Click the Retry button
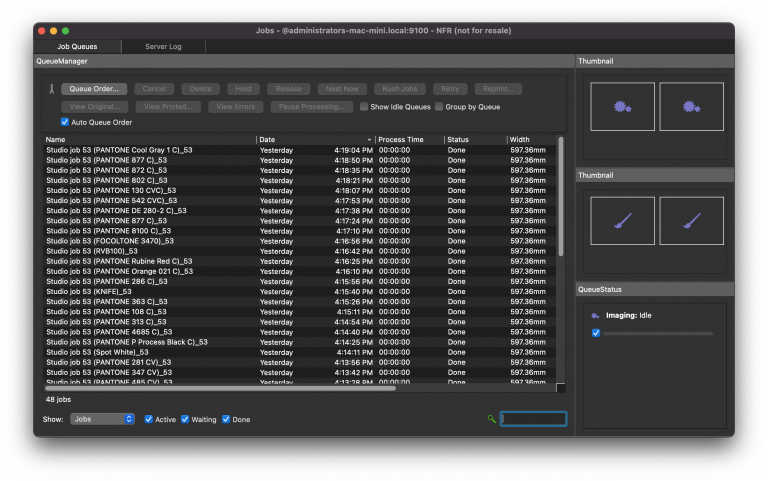Image resolution: width=768 pixels, height=481 pixels. (450, 89)
